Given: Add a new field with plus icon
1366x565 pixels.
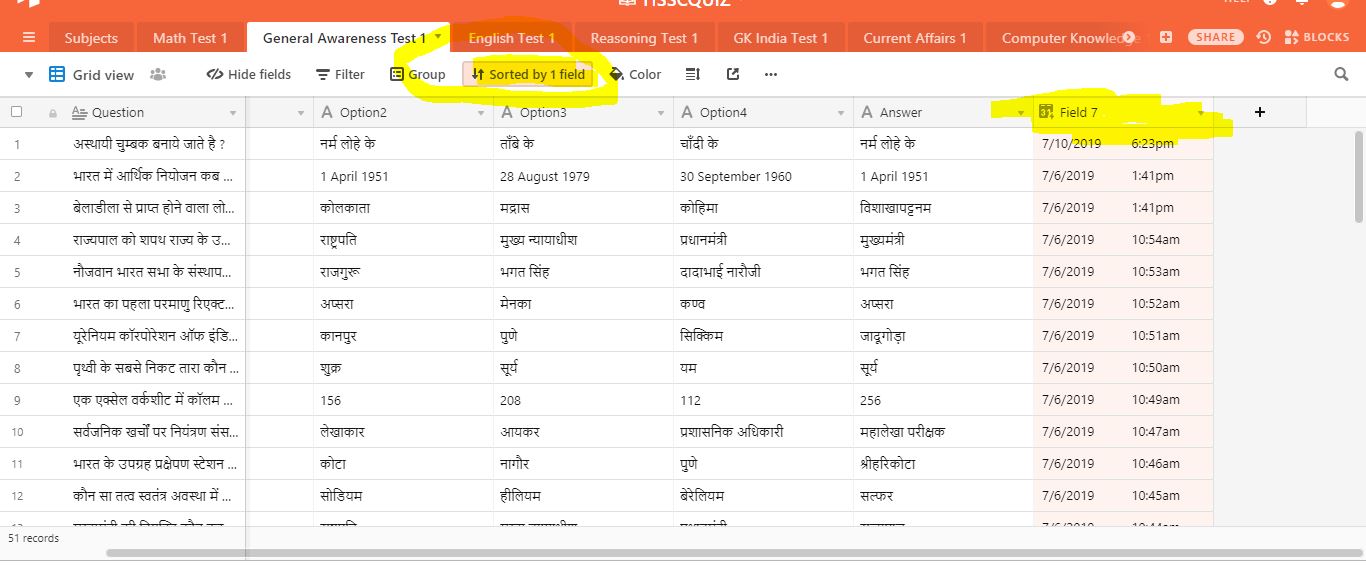Looking at the screenshot, I should tap(1259, 112).
